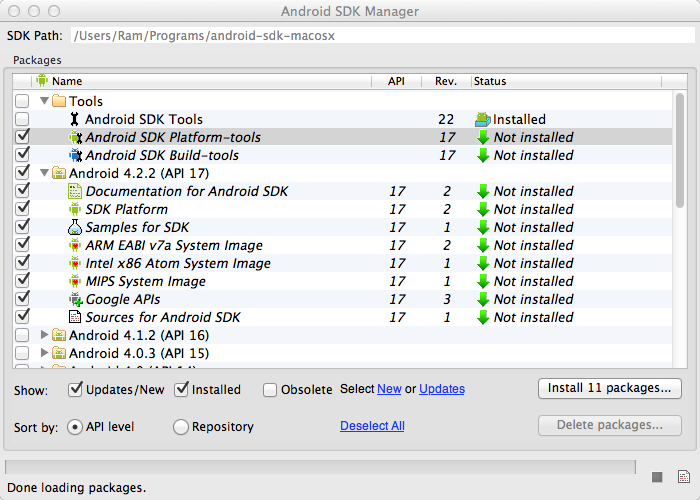Click the Delete packages button
This screenshot has width=700, height=500.
[x=609, y=425]
